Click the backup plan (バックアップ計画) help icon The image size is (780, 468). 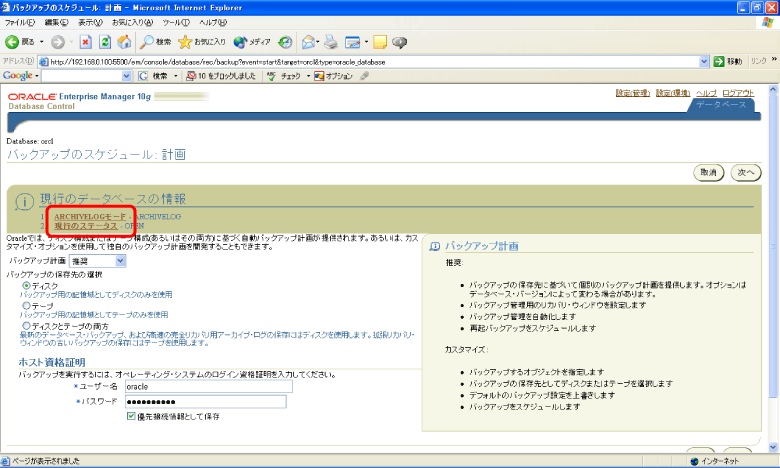pyautogui.click(x=435, y=246)
